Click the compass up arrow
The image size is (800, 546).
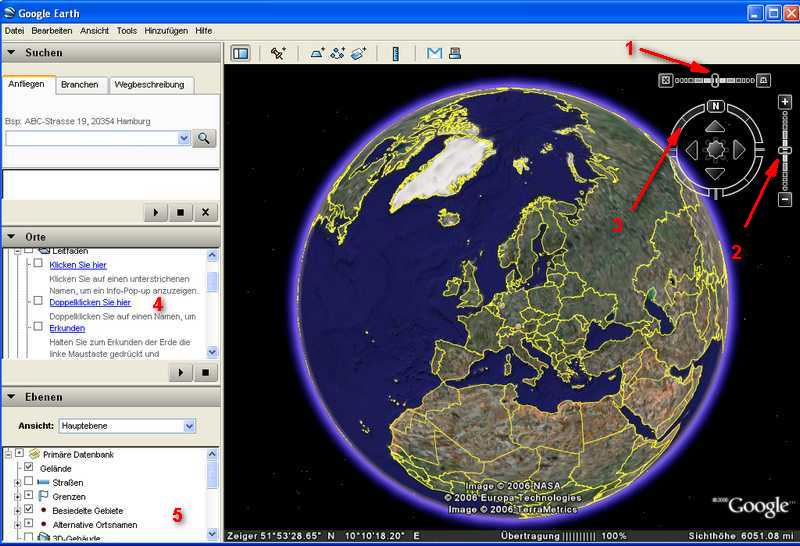pyautogui.click(x=715, y=127)
